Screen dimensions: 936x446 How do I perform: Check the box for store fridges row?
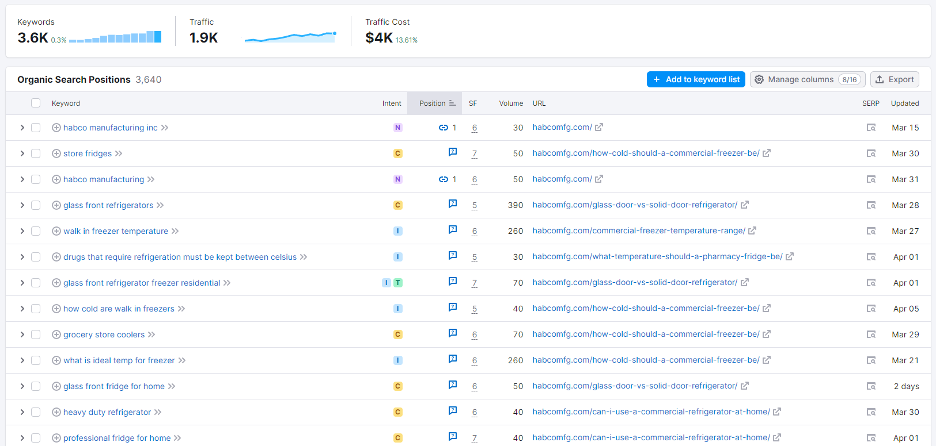click(x=36, y=153)
